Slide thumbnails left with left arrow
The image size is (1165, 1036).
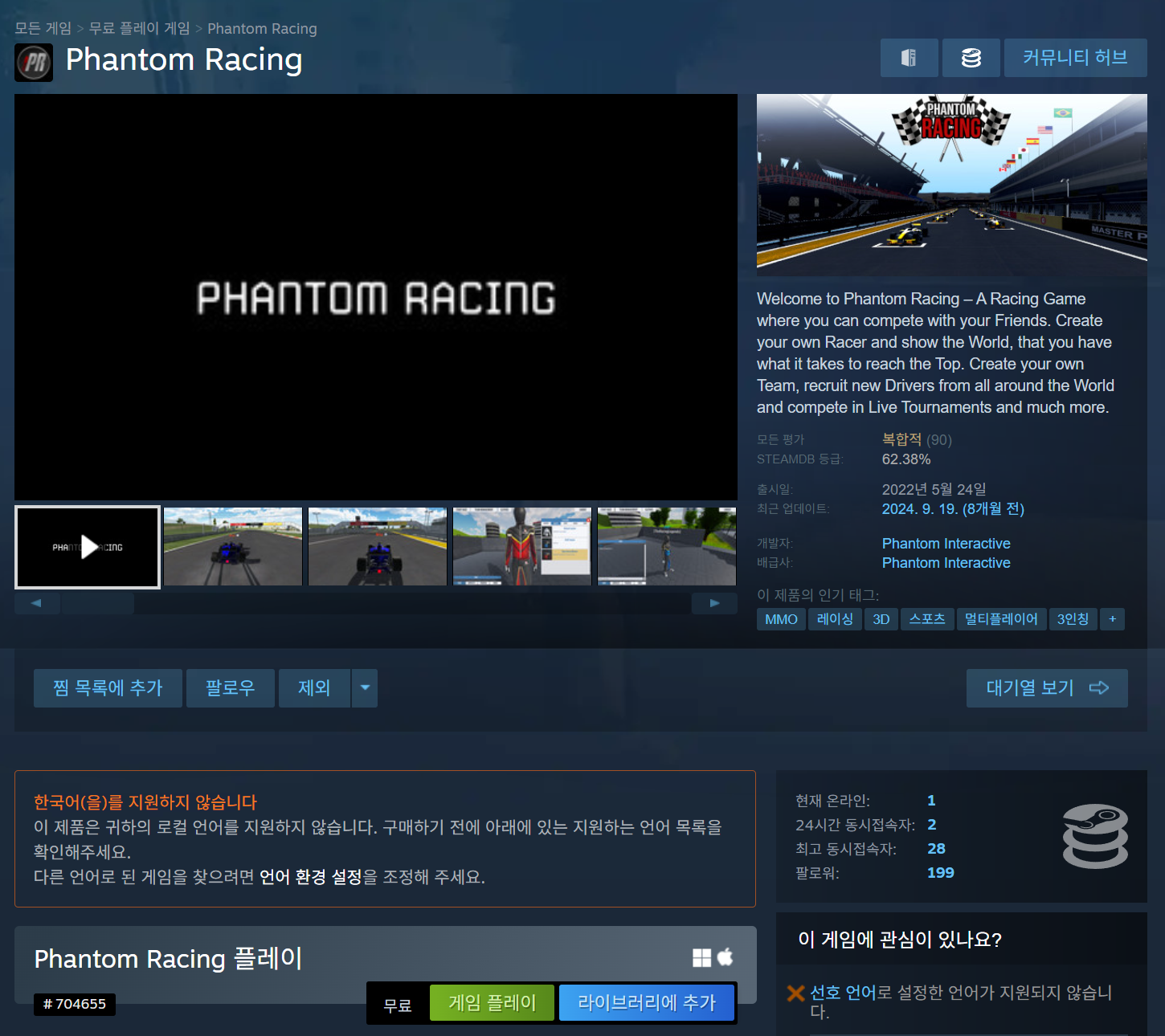click(36, 603)
